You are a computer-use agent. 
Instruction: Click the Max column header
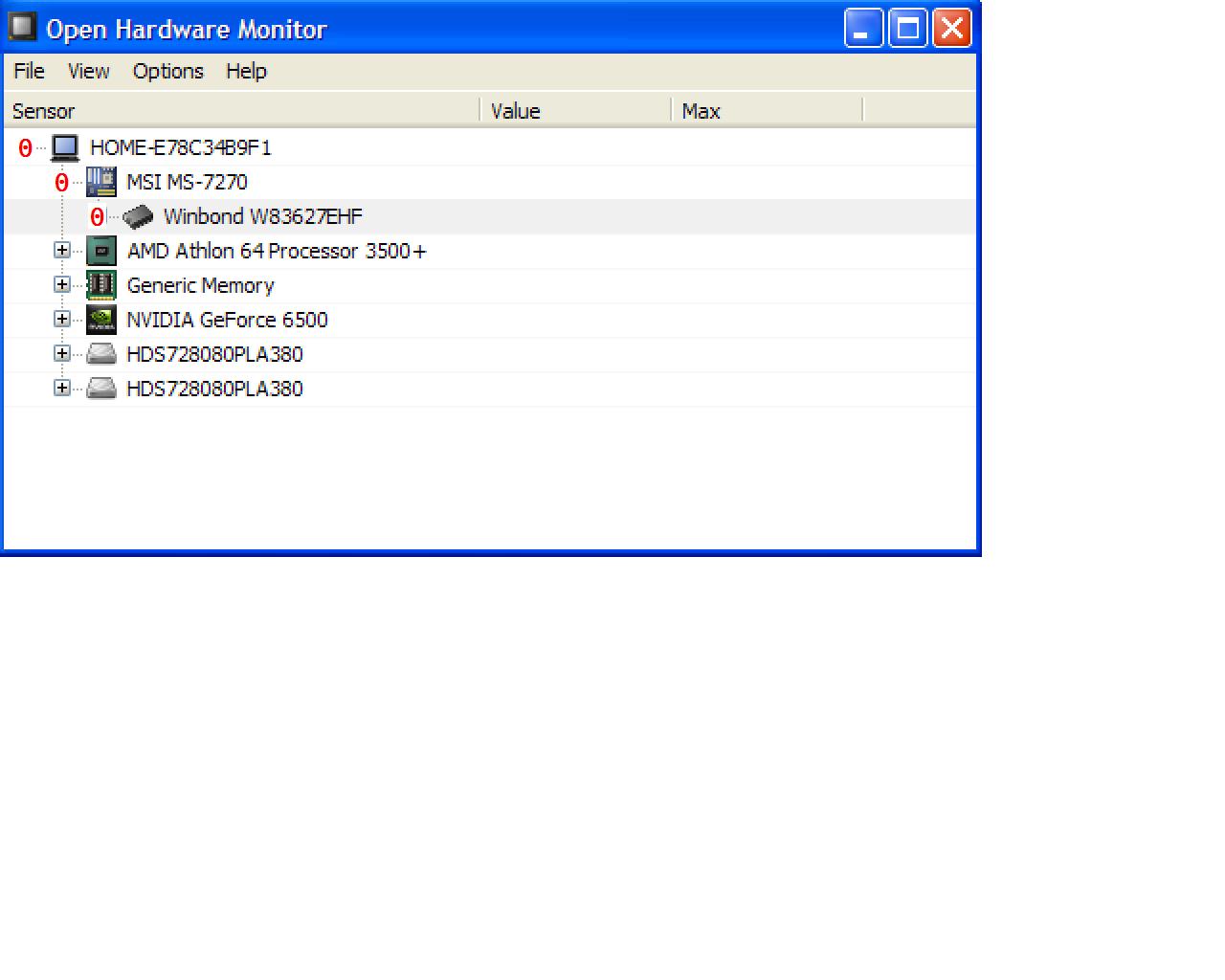[768, 111]
